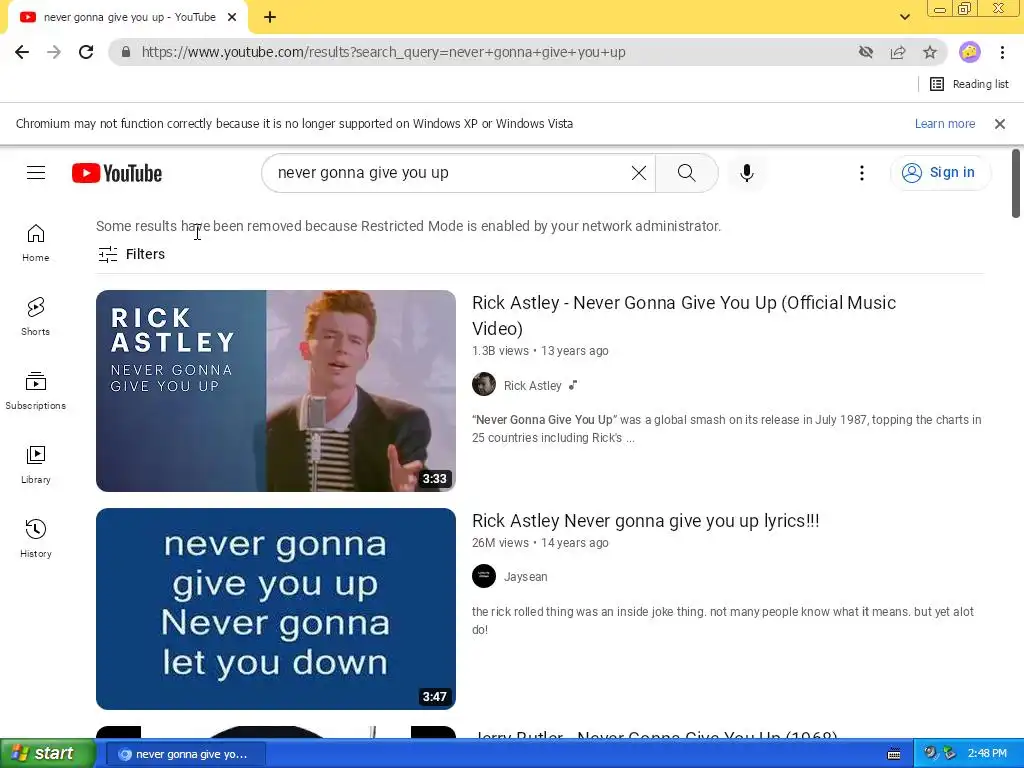Clear the search query with the X
1024x768 pixels.
(x=639, y=173)
